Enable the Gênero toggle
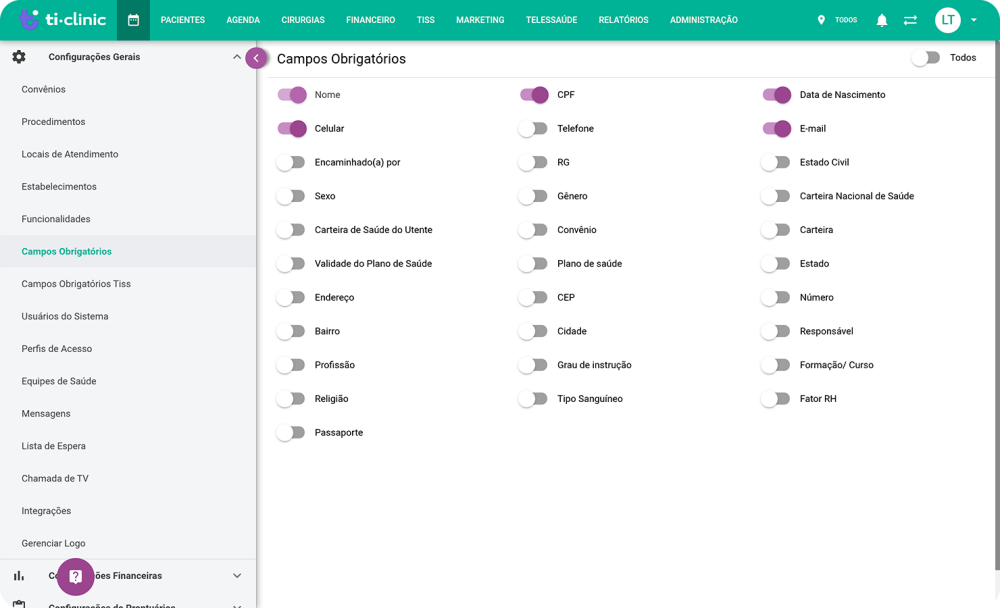This screenshot has height=608, width=1000. tap(533, 196)
